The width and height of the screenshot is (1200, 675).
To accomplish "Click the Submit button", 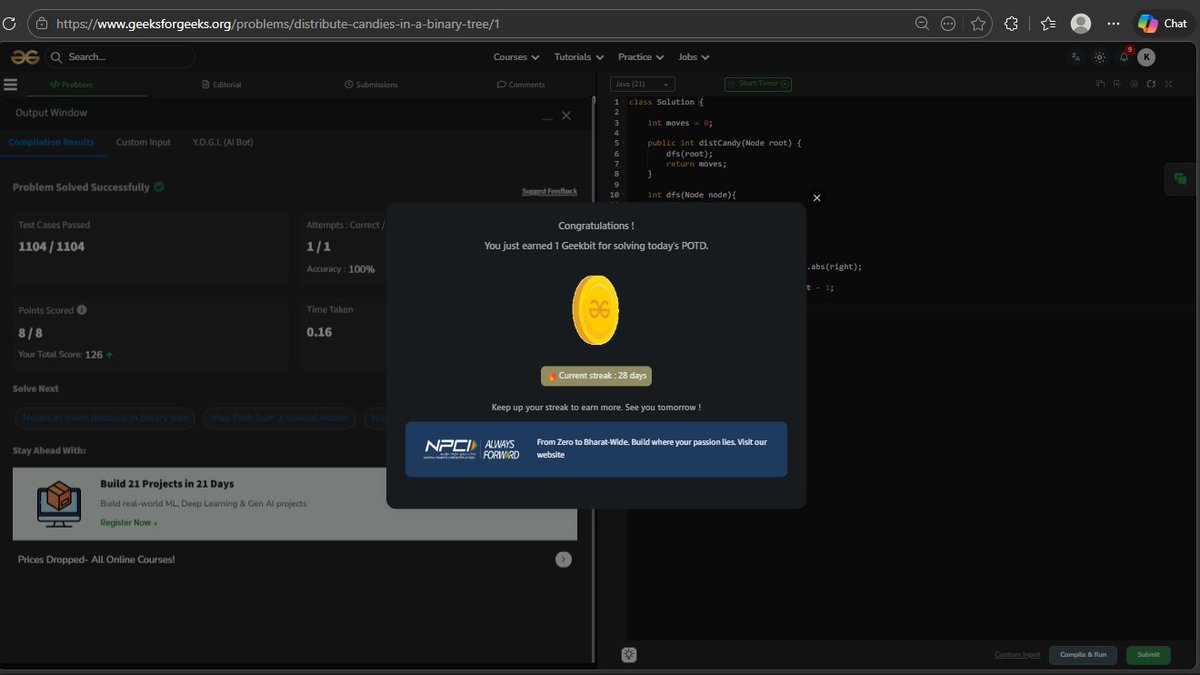I will (x=1148, y=655).
